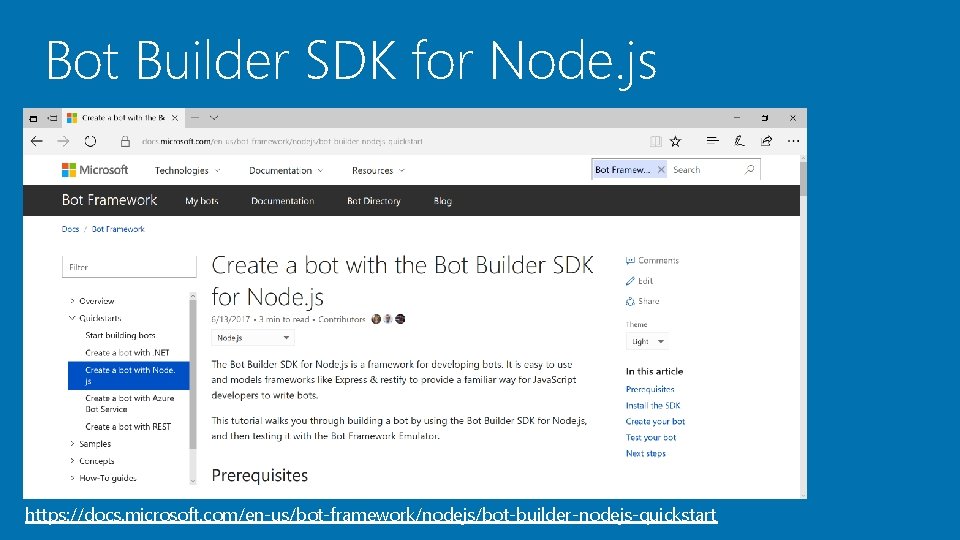Go back with the browser back arrow
The image size is (960, 540).
pos(37,141)
